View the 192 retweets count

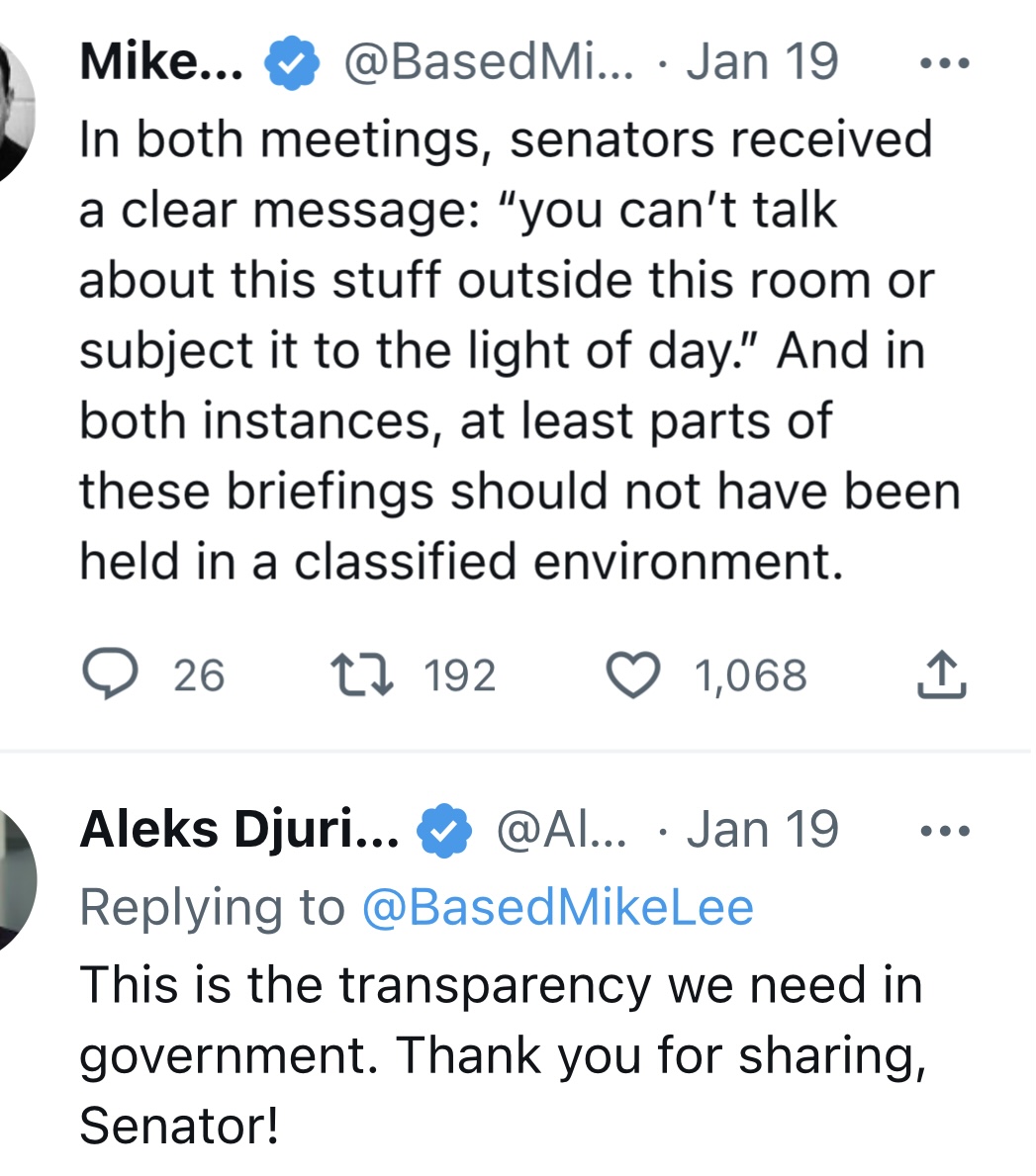[x=460, y=675]
